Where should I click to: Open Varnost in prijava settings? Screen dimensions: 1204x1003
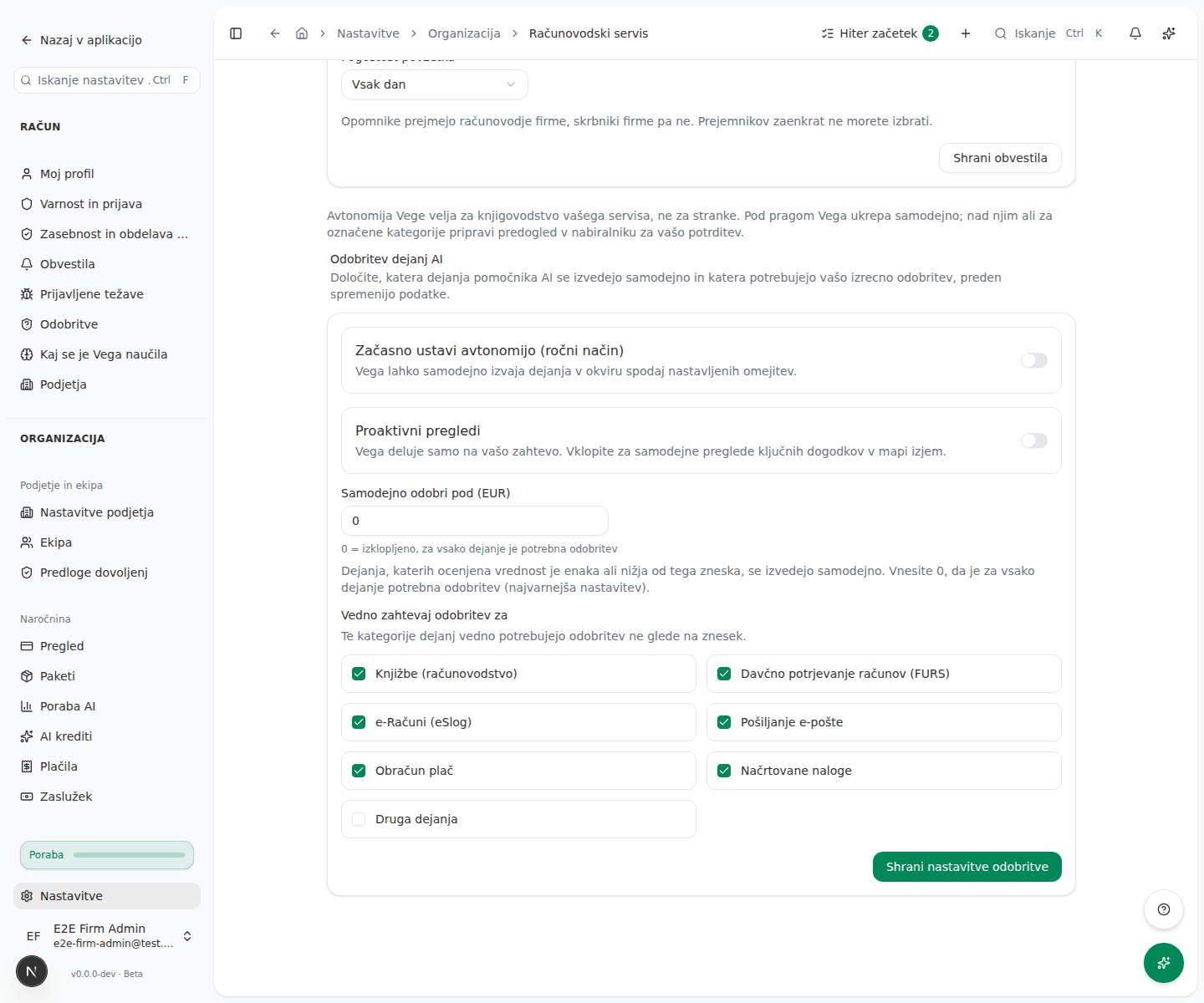coord(107,204)
